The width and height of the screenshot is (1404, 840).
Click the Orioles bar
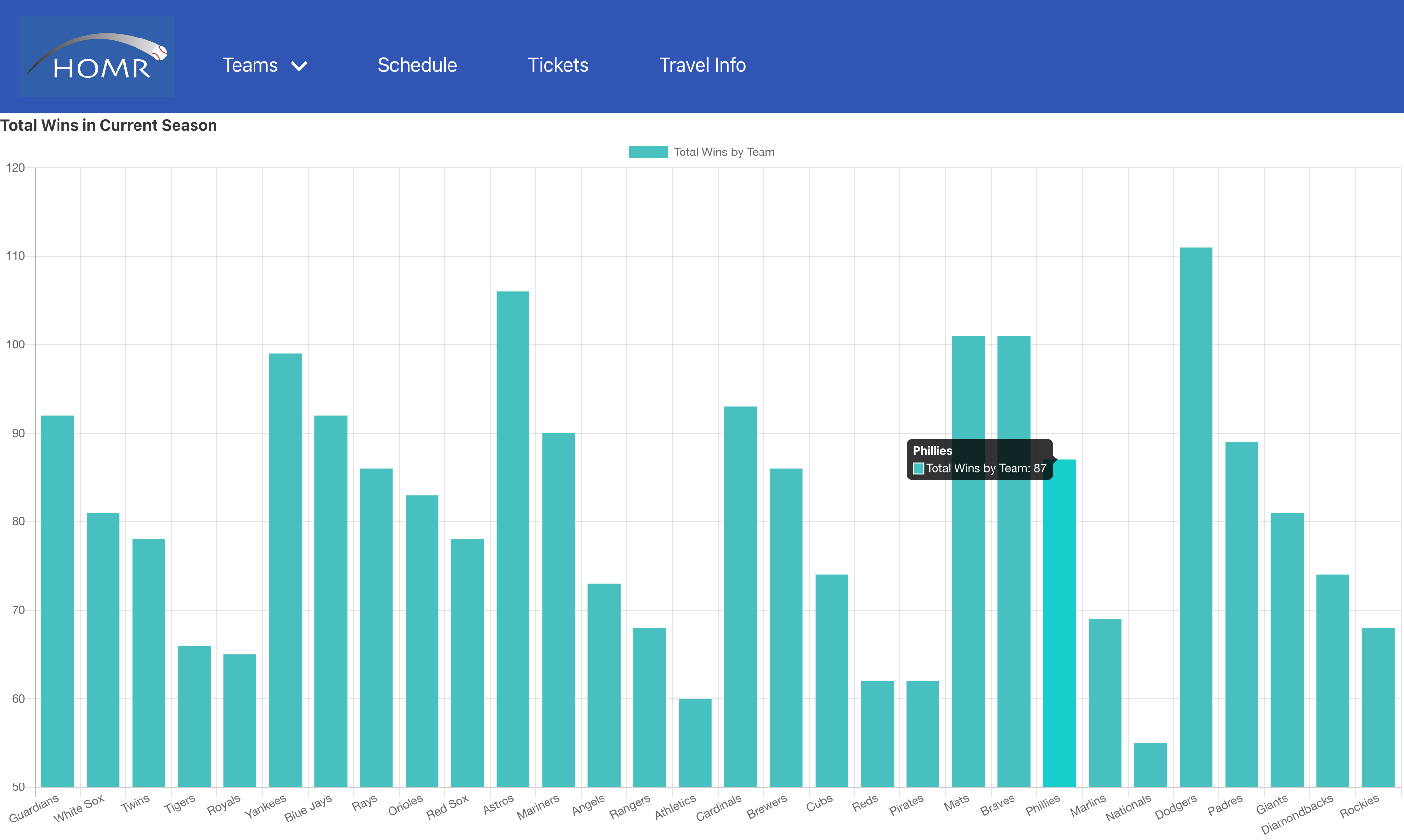coord(422,641)
